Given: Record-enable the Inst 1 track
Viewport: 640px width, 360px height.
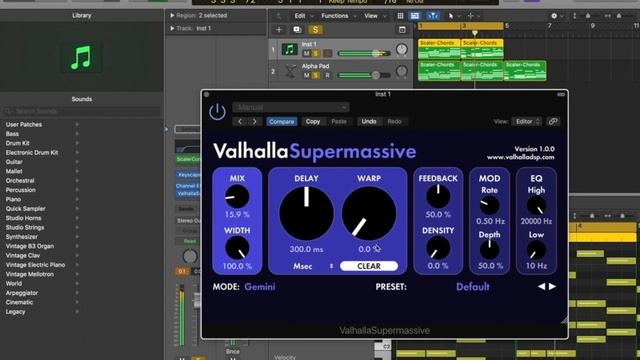Looking at the screenshot, I should 327,53.
